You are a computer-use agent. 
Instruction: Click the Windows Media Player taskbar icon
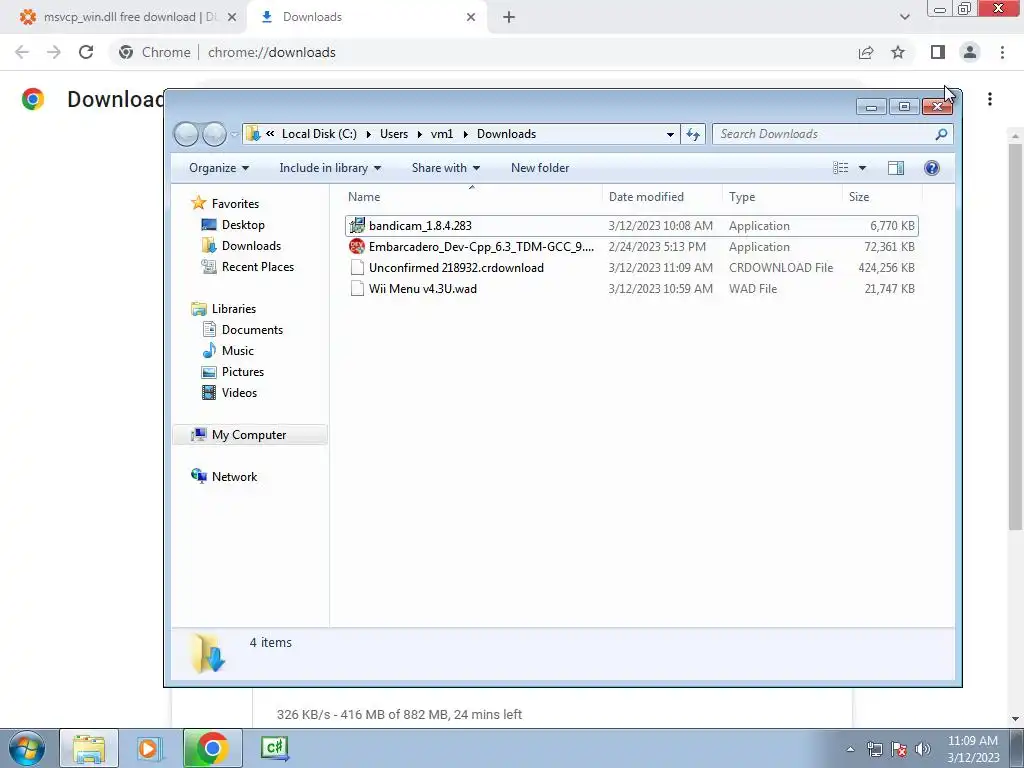pyautogui.click(x=149, y=748)
